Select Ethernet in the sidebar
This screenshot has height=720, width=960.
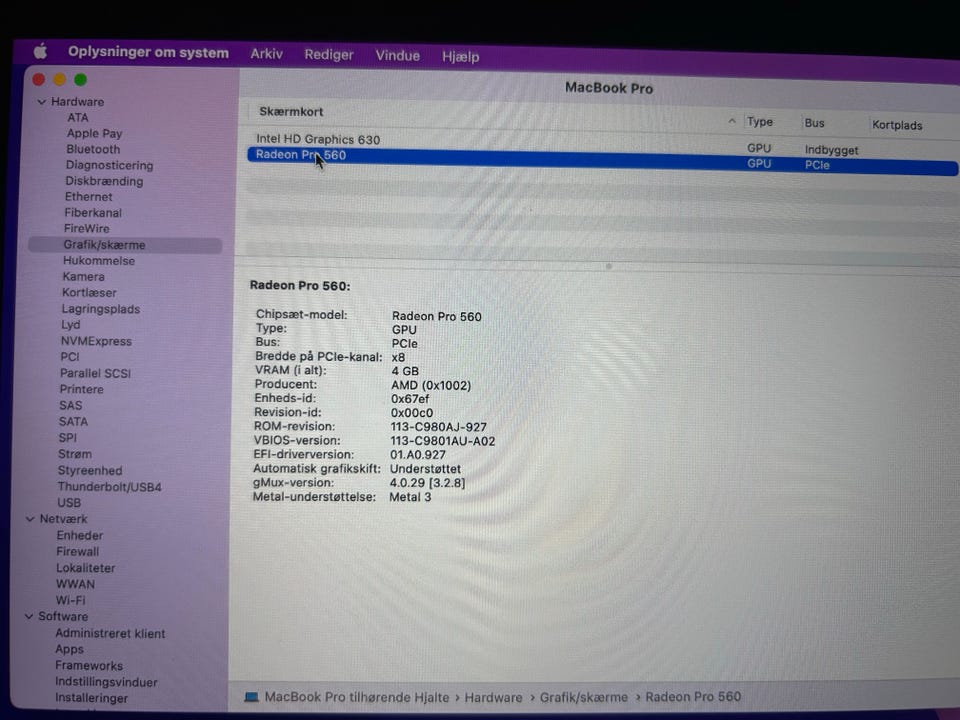point(89,197)
